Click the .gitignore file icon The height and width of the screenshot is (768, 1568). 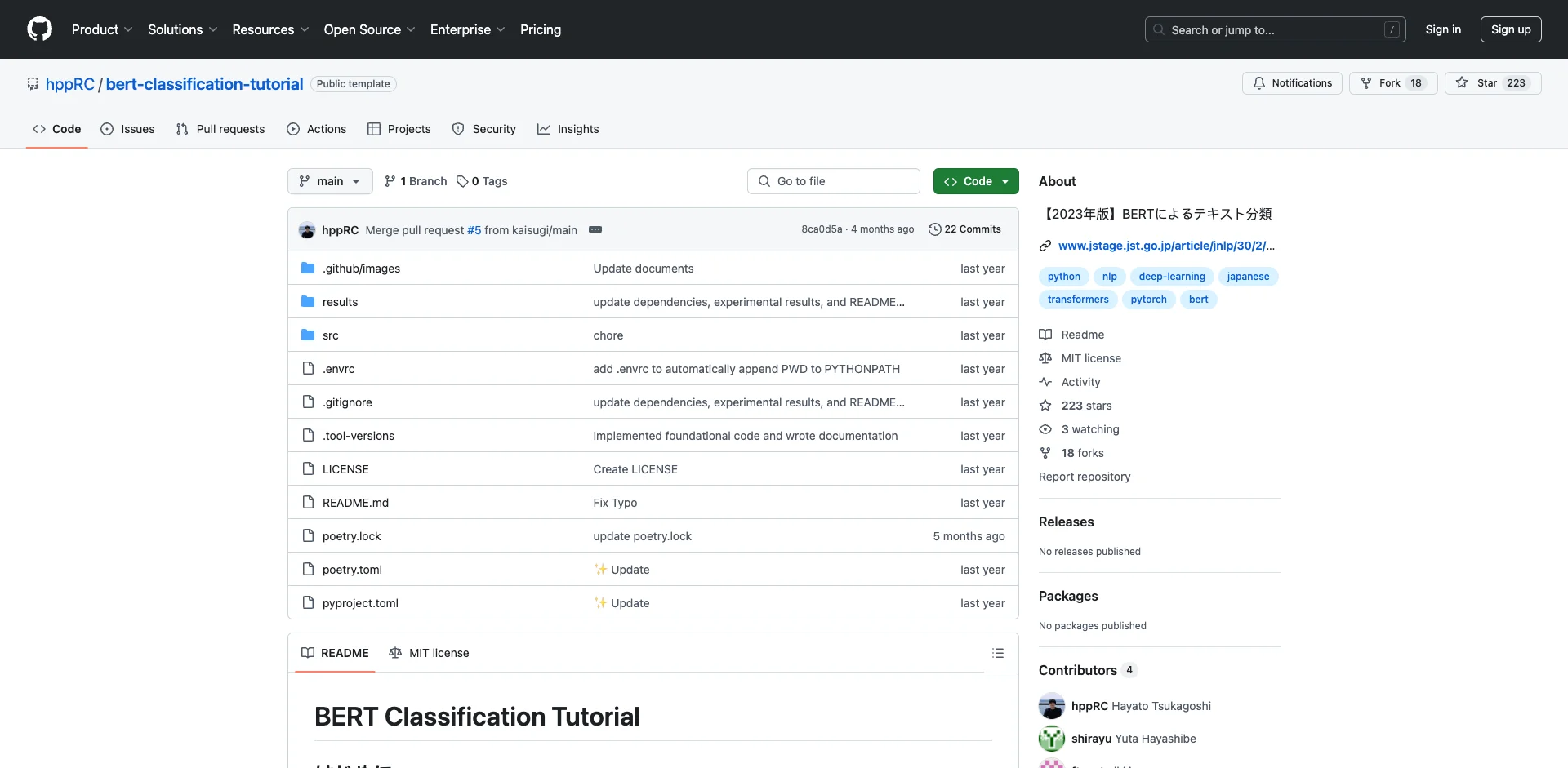(308, 402)
